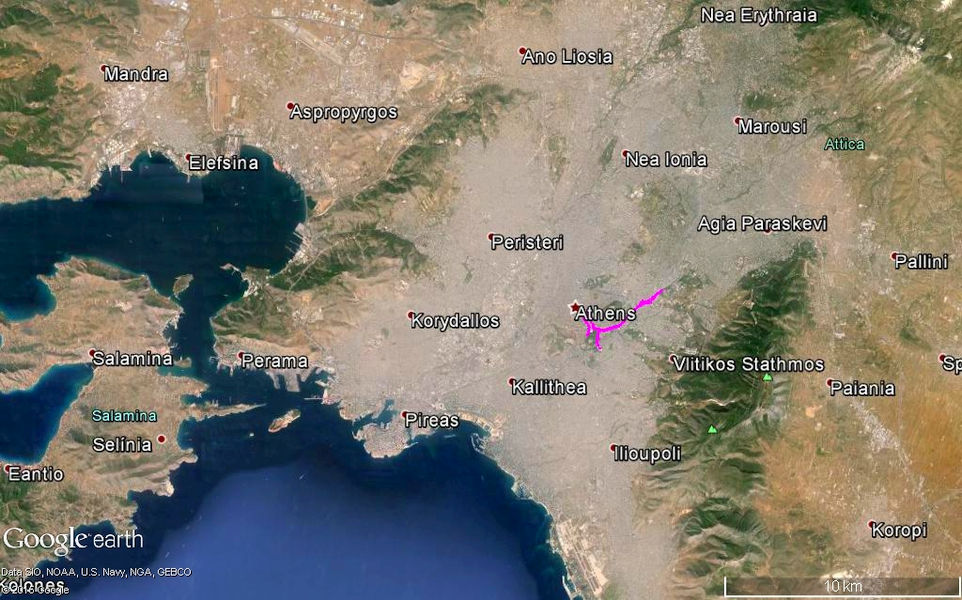Click the Kallithea place marker
The width and height of the screenshot is (962, 600).
512,381
